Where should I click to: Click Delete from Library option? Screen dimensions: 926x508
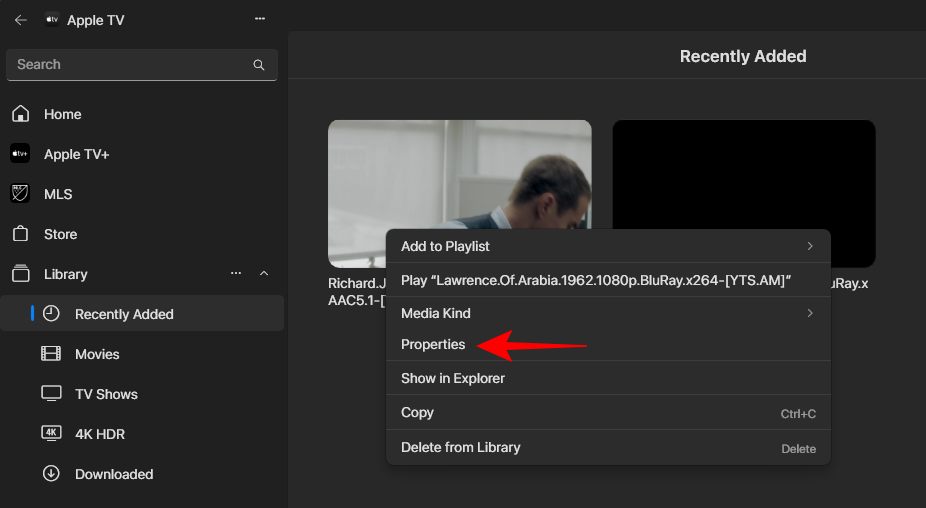(x=460, y=447)
